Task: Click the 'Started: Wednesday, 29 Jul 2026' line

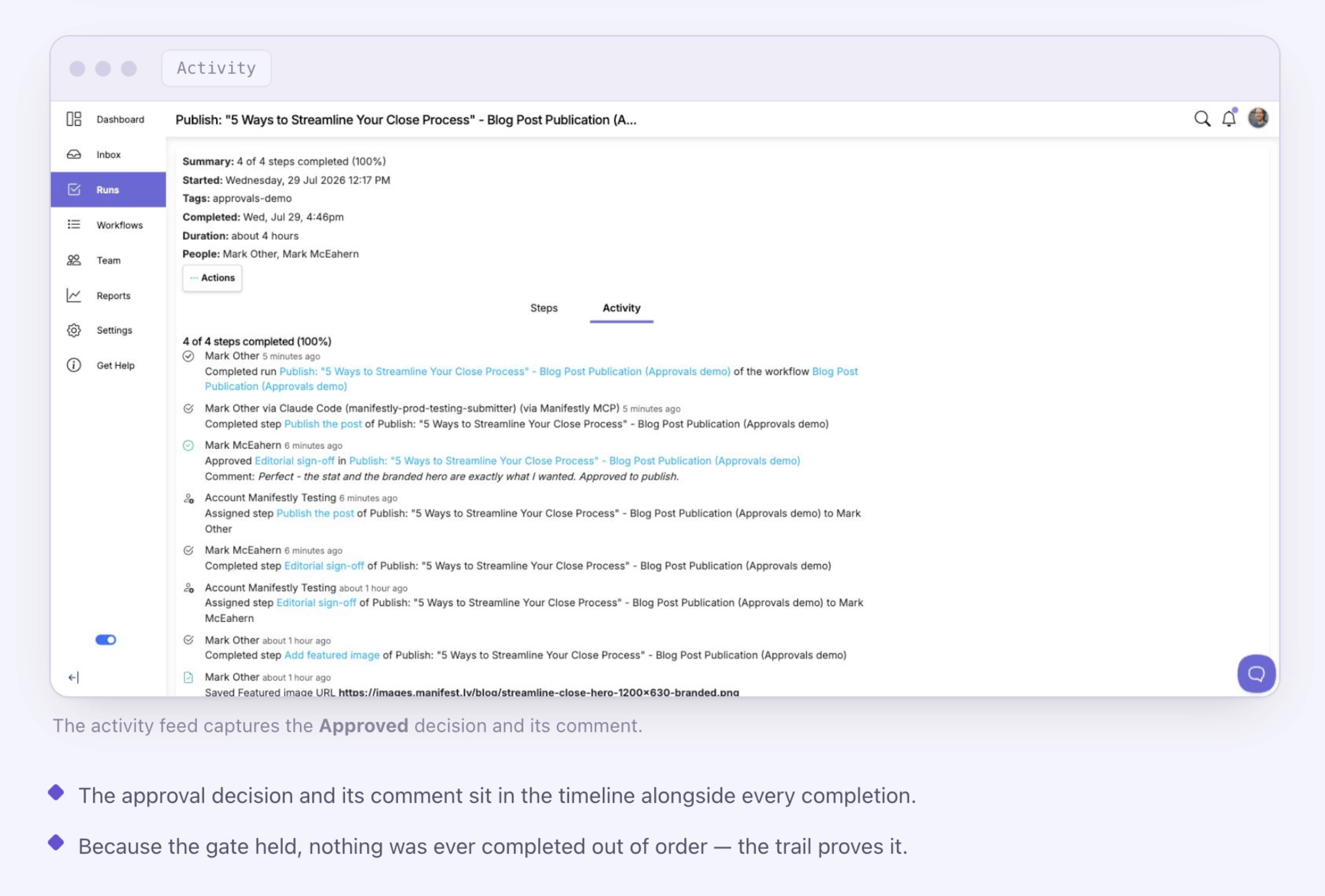Action: pyautogui.click(x=286, y=180)
